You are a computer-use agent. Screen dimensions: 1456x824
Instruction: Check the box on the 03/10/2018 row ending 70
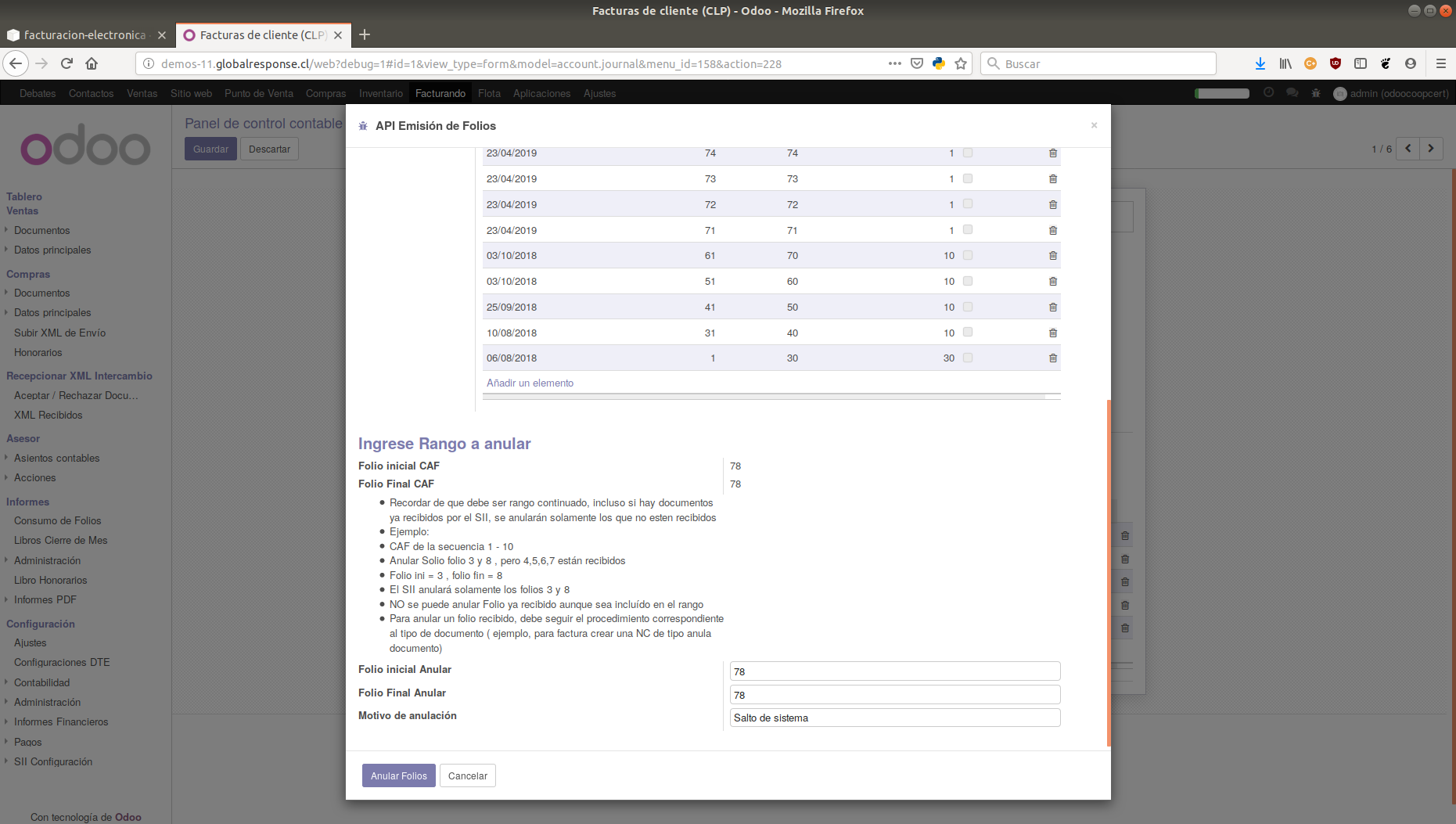coord(968,255)
